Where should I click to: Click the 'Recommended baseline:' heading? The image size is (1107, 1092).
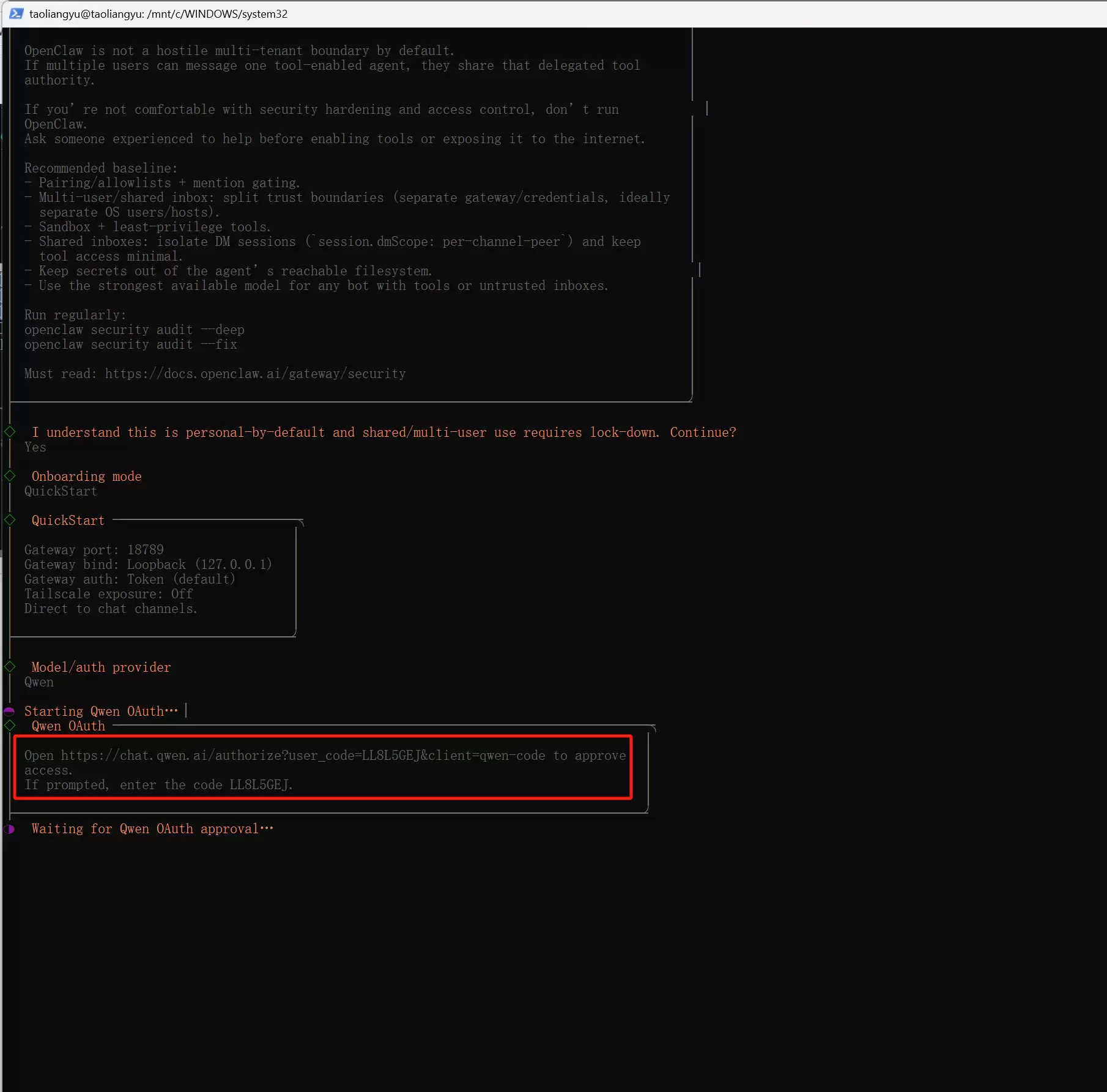pos(101,168)
